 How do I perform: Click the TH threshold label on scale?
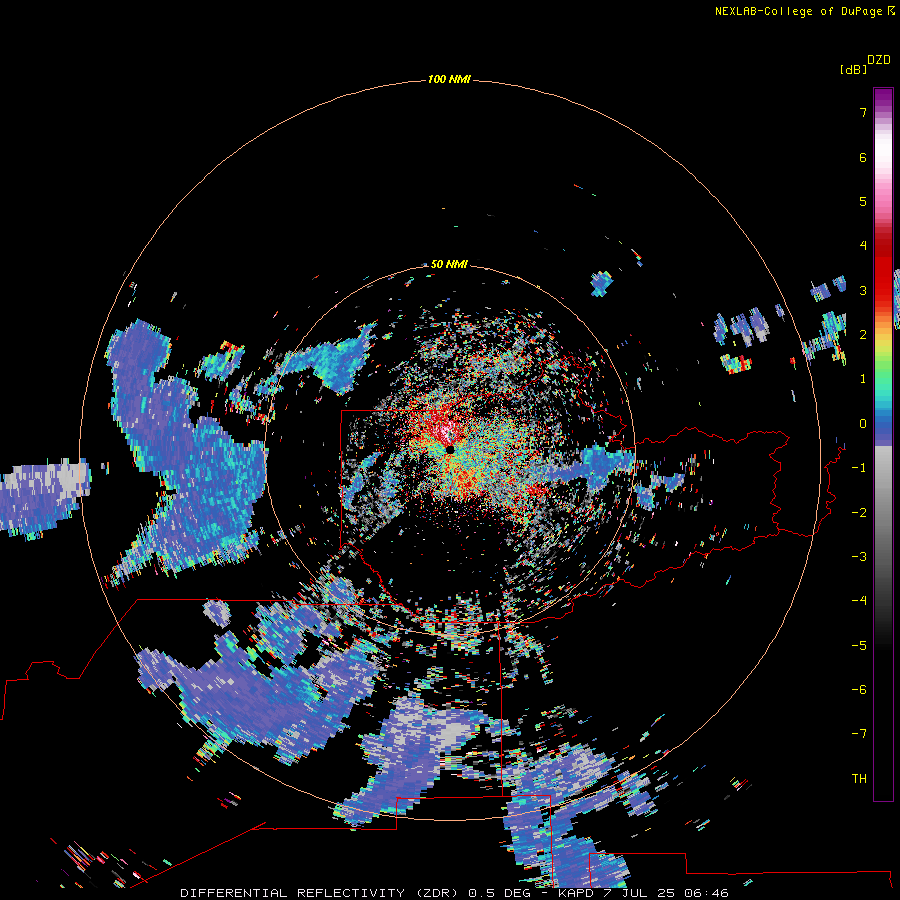tap(859, 779)
